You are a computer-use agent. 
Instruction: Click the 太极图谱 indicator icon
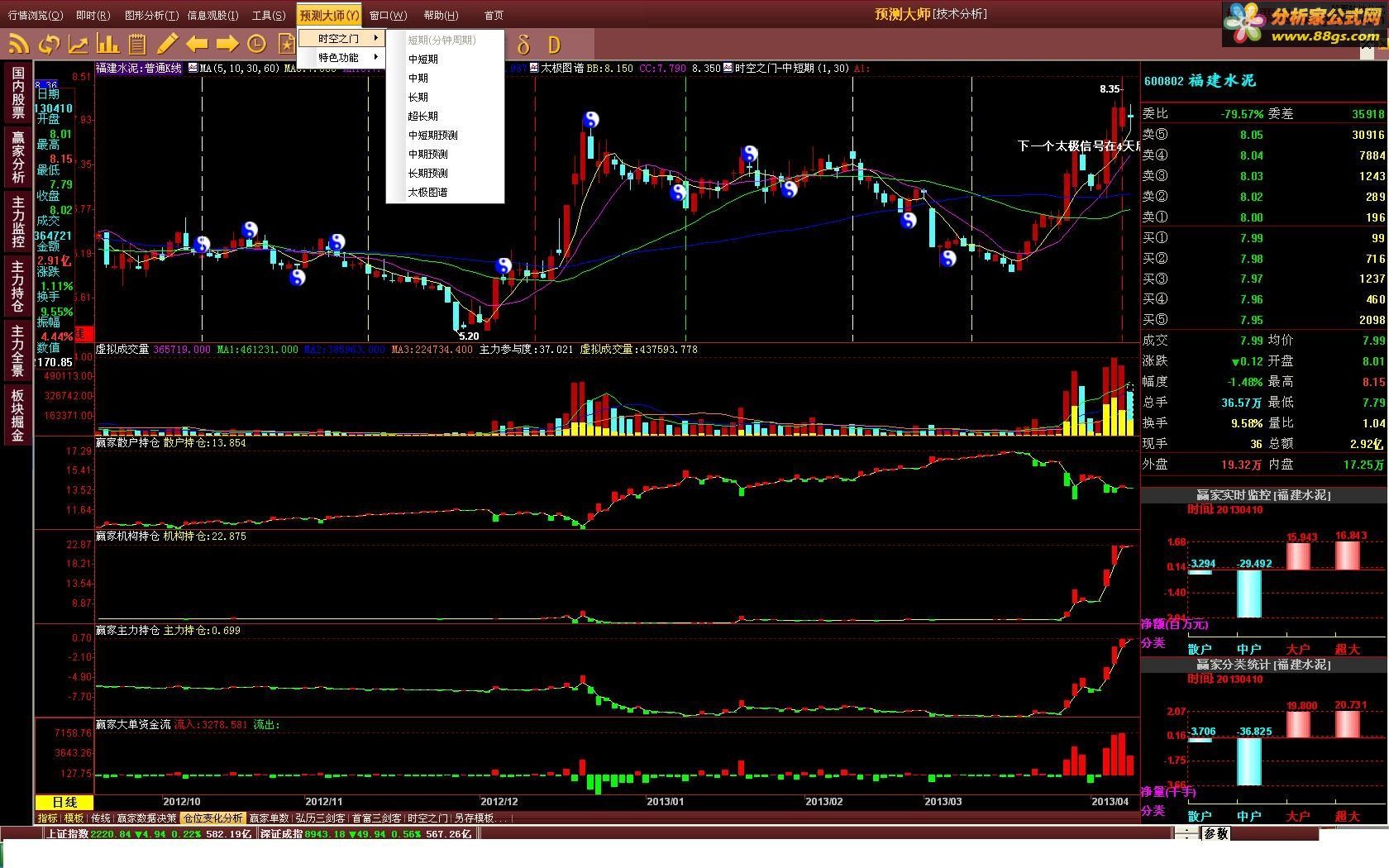534,68
